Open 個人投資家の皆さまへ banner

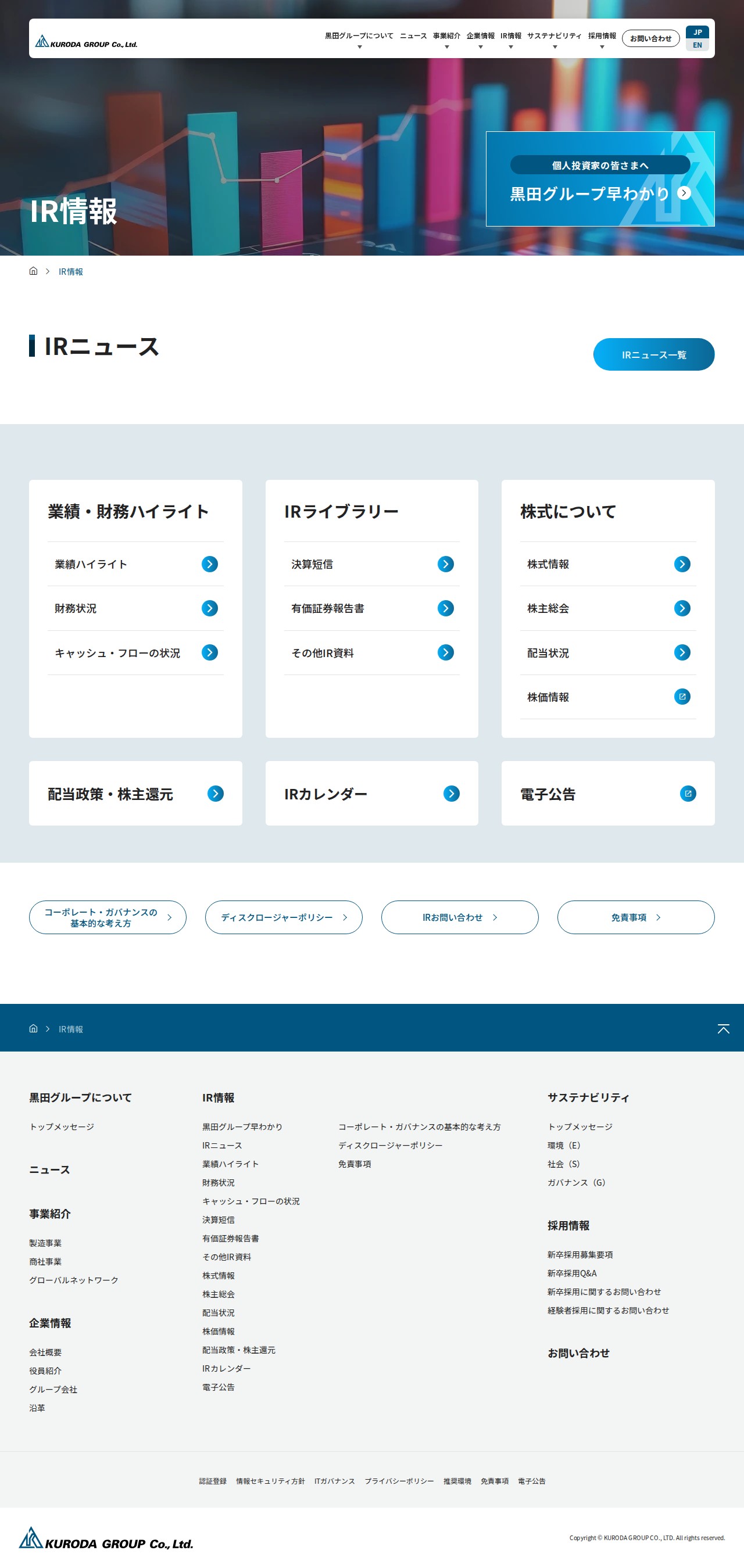coord(600,179)
